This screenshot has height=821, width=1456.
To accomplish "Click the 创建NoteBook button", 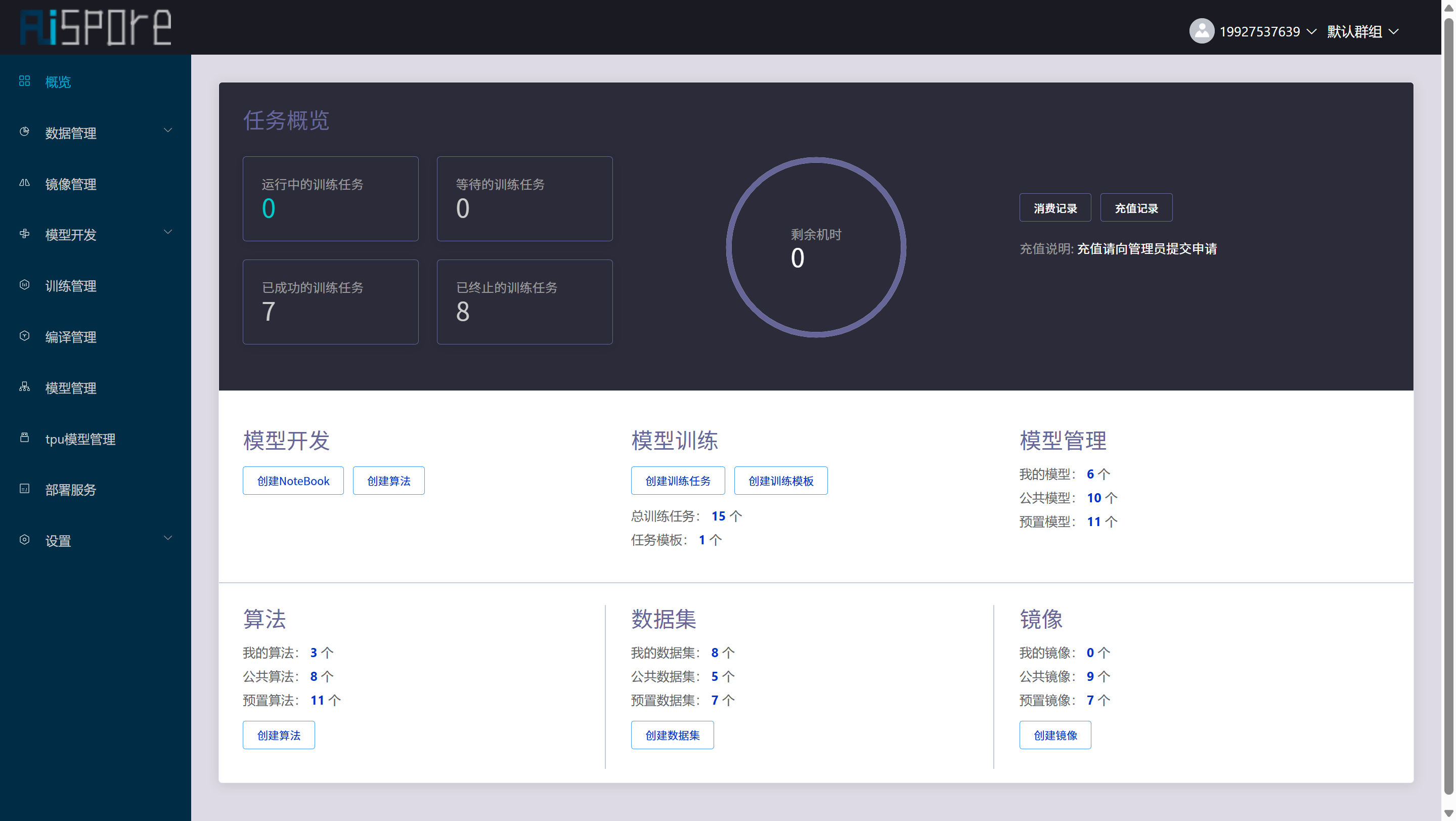I will [293, 481].
